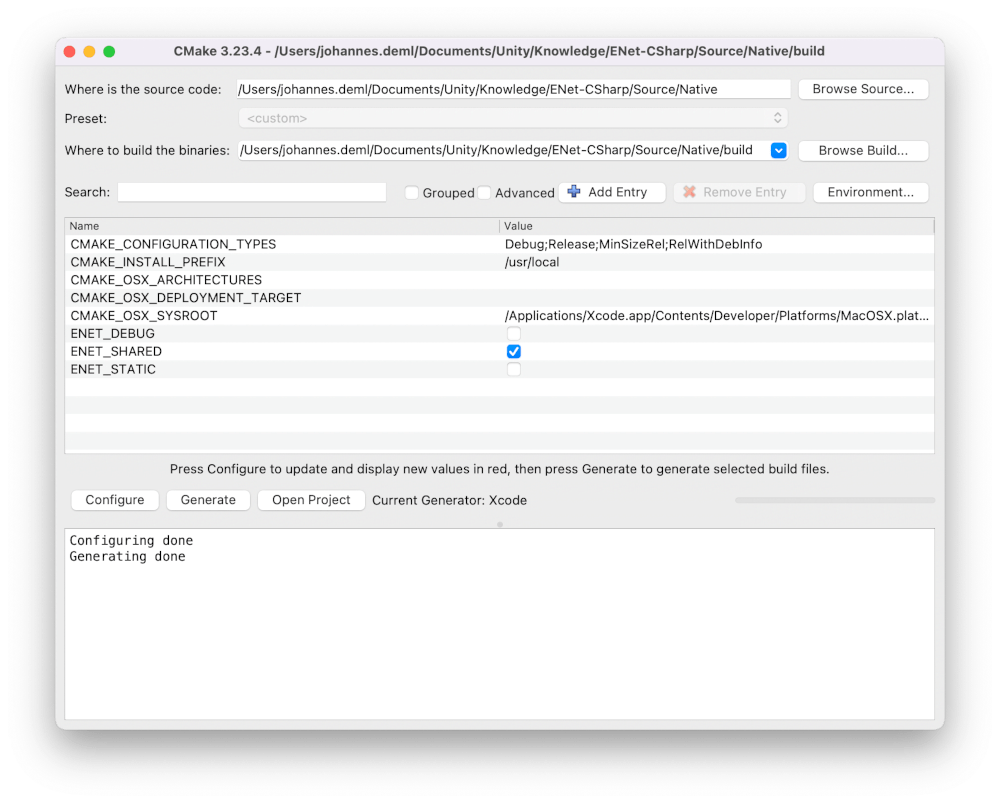Screen dimensions: 1000x803
Task: Open the build path history dropdown arrow
Action: [x=778, y=151]
